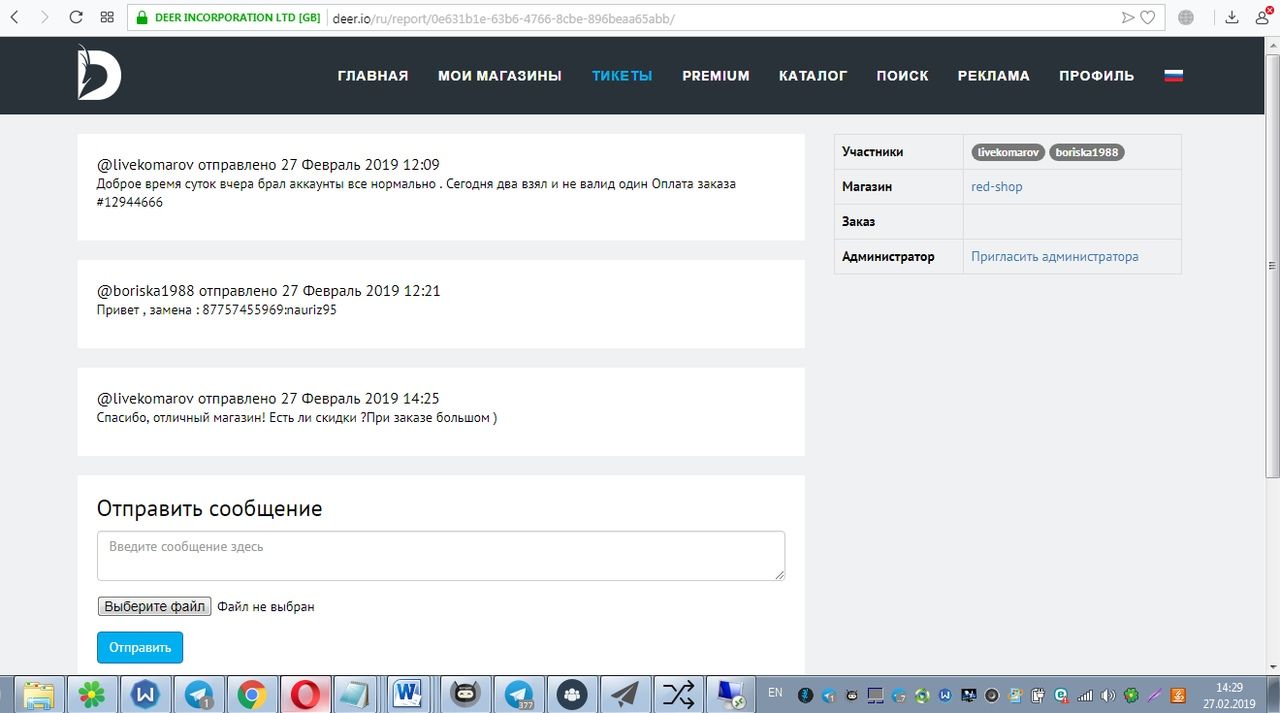Click the @livekomarov 14:25 message header

pos(268,399)
